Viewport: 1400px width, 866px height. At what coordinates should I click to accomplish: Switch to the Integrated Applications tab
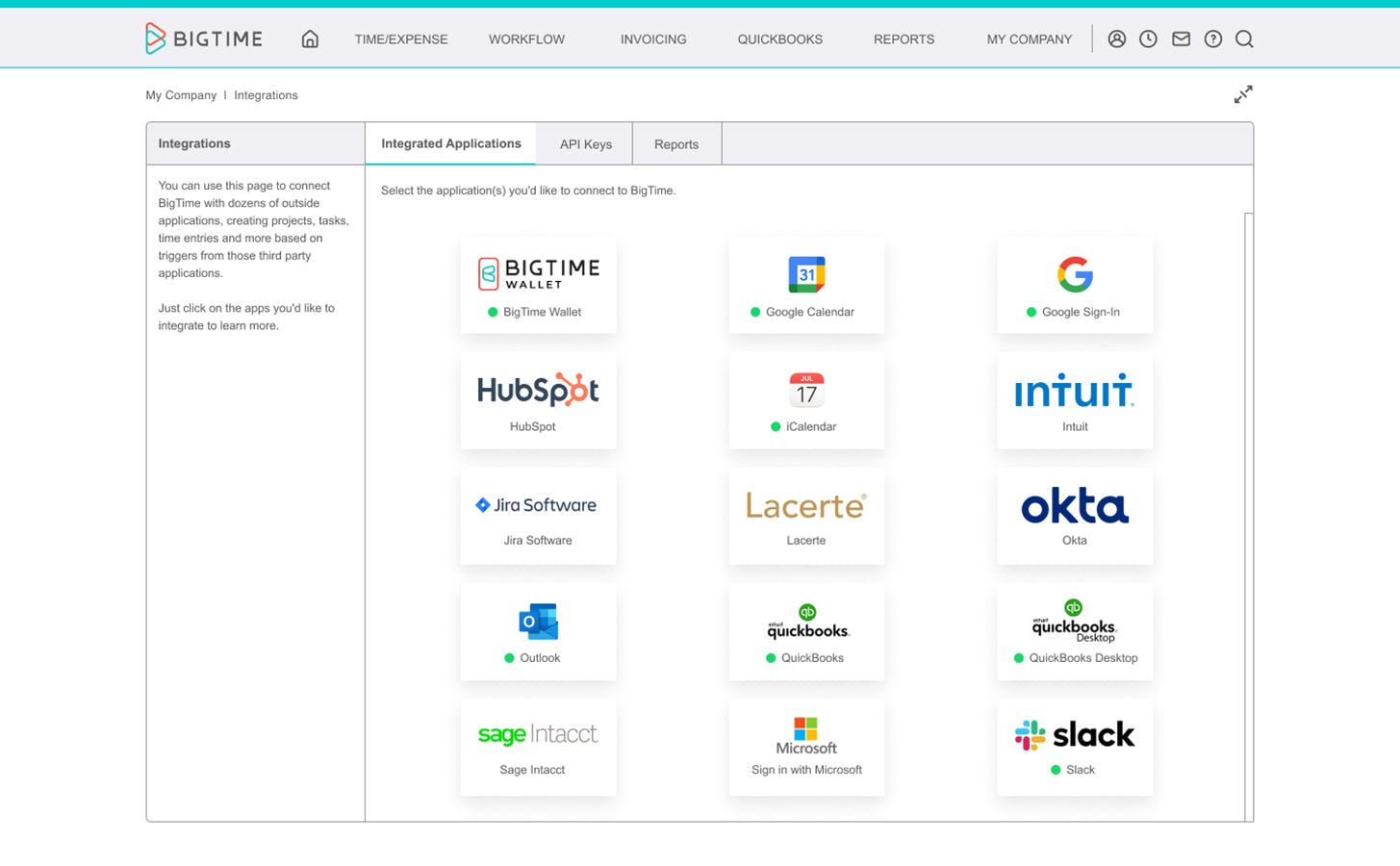click(451, 143)
